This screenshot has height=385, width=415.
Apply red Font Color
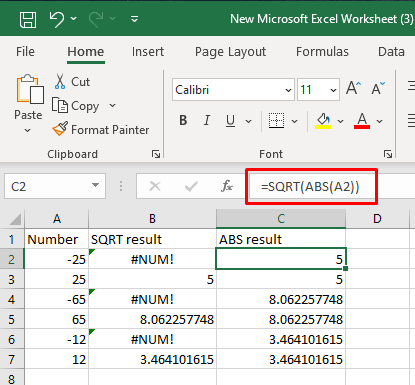[x=362, y=121]
